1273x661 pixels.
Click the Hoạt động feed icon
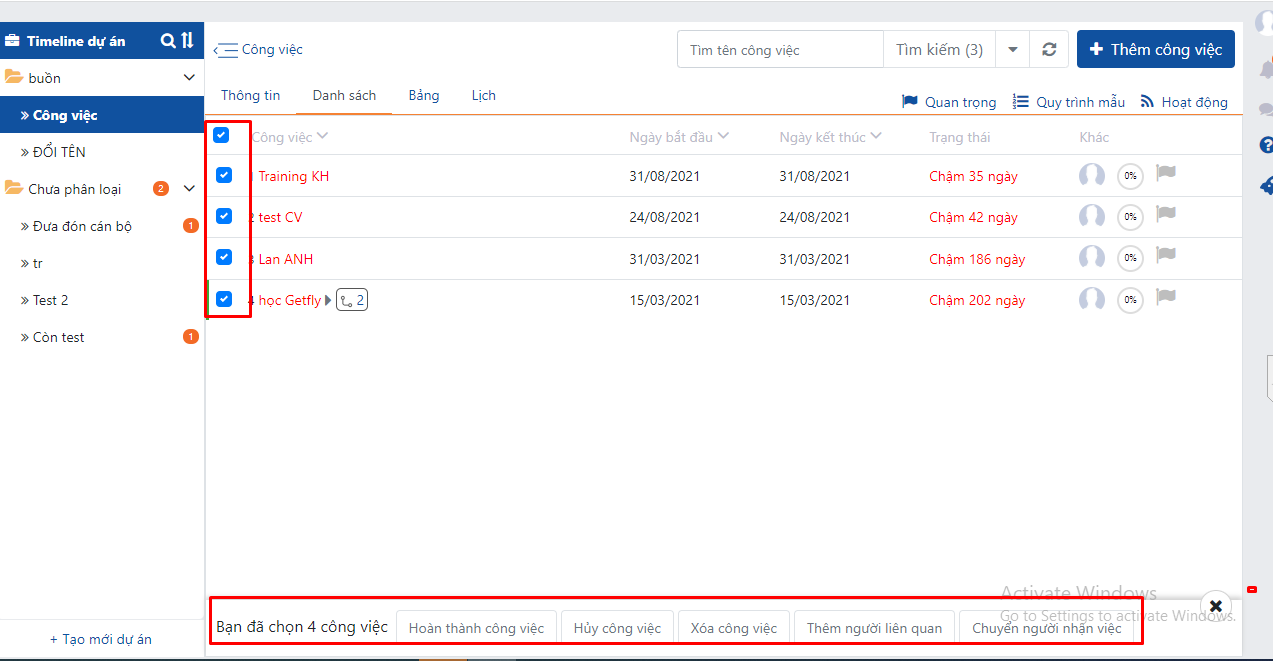(x=1147, y=102)
